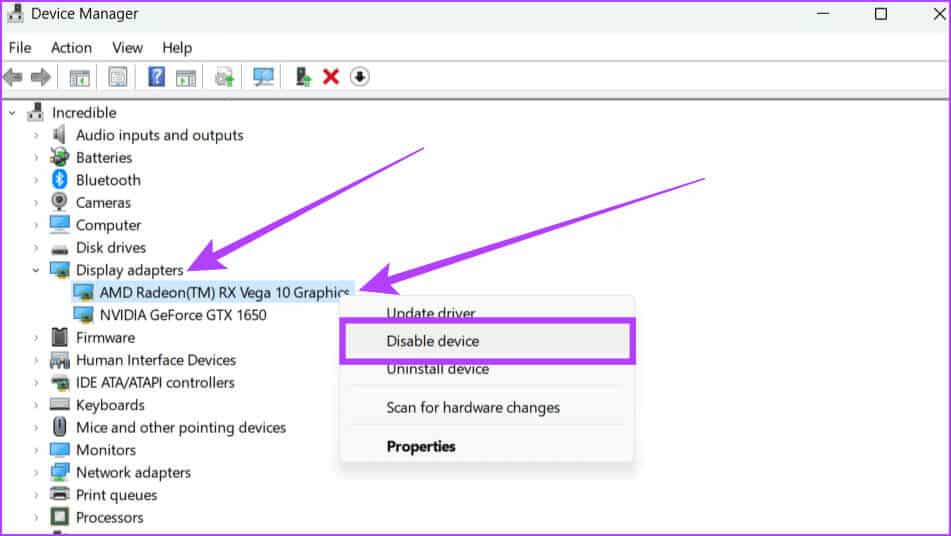Click the Batteries category icon

[x=59, y=157]
